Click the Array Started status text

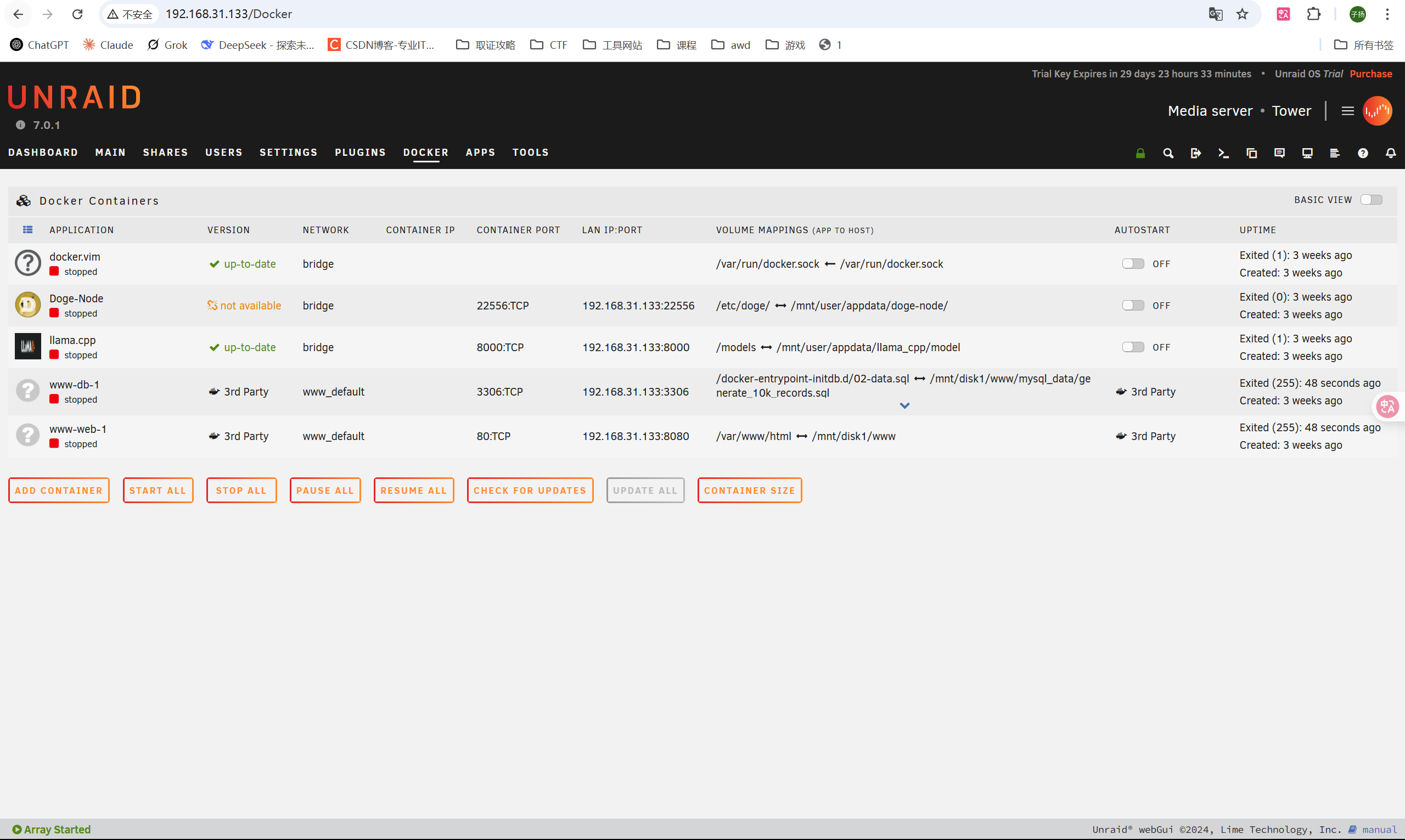57,829
